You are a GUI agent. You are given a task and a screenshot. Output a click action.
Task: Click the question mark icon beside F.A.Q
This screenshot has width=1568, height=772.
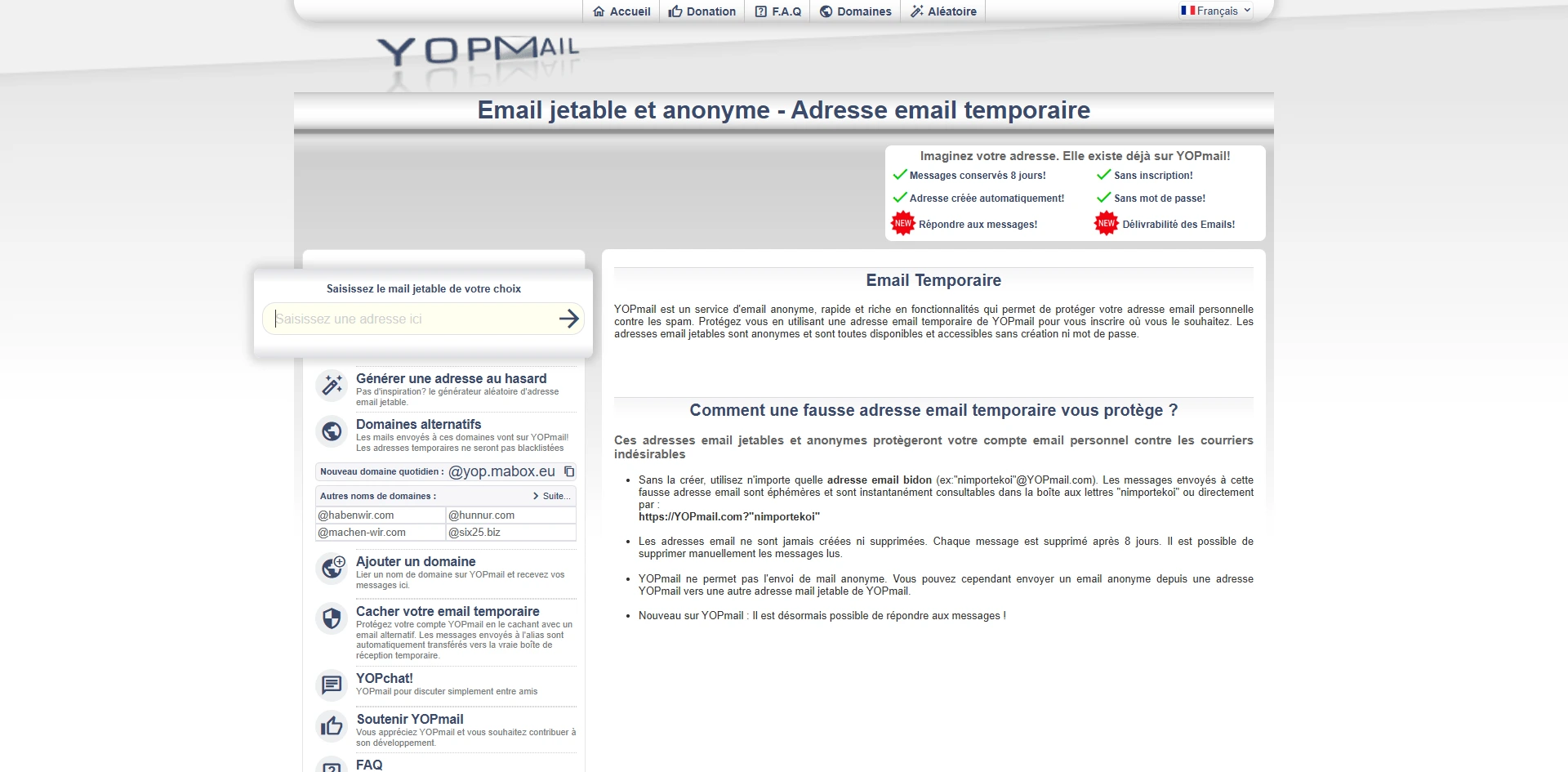(x=761, y=11)
